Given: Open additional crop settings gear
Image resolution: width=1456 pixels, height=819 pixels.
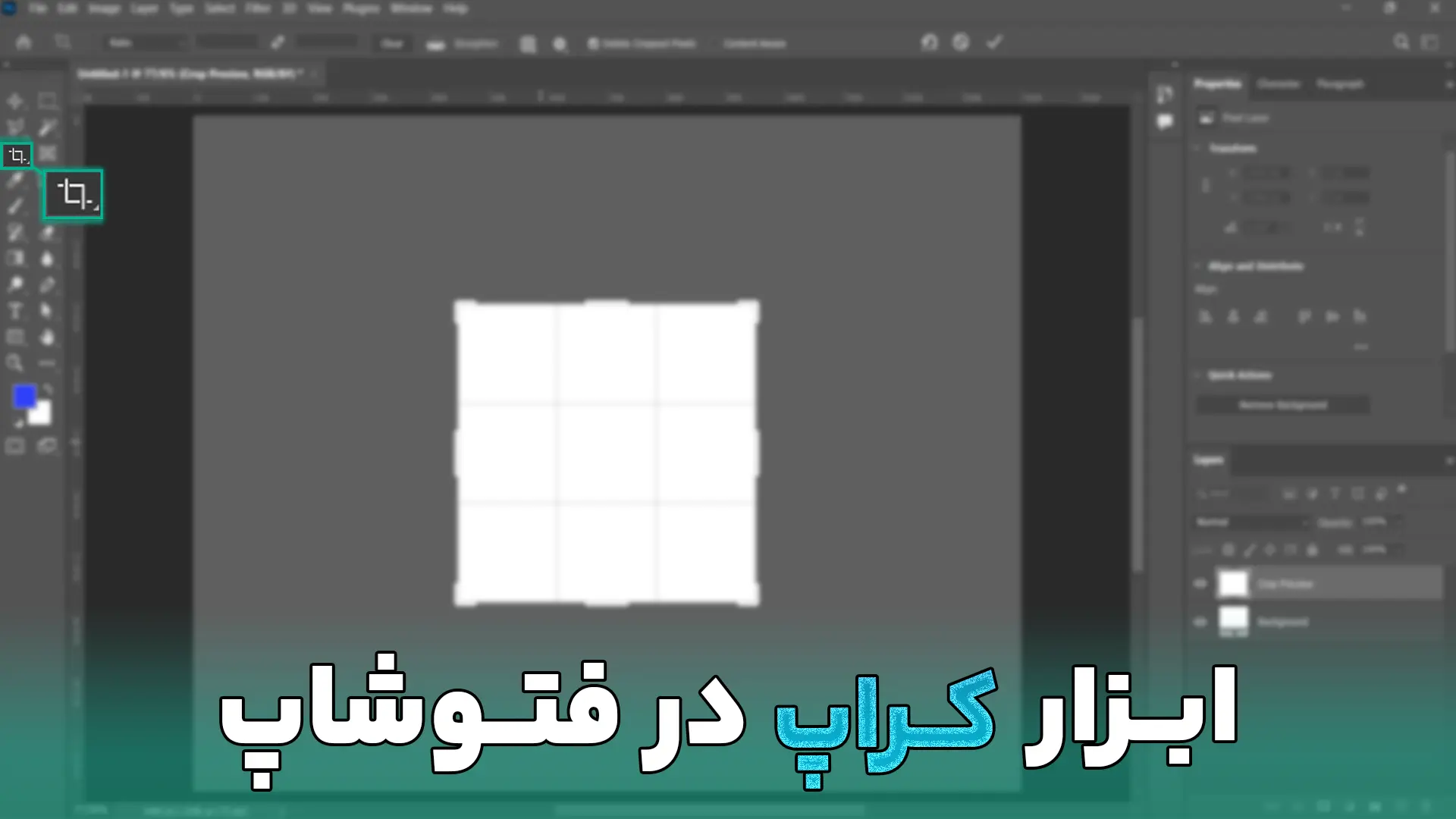Looking at the screenshot, I should (560, 44).
